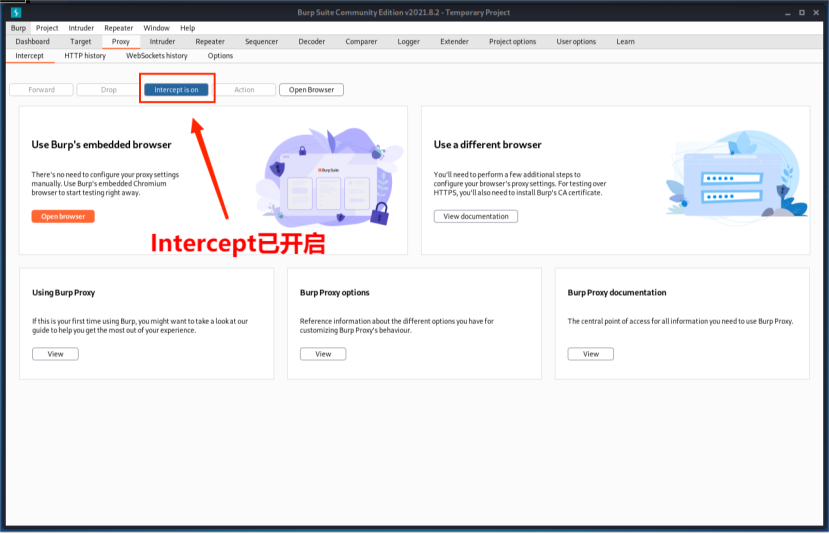Close the Burp Suite window

[x=816, y=13]
